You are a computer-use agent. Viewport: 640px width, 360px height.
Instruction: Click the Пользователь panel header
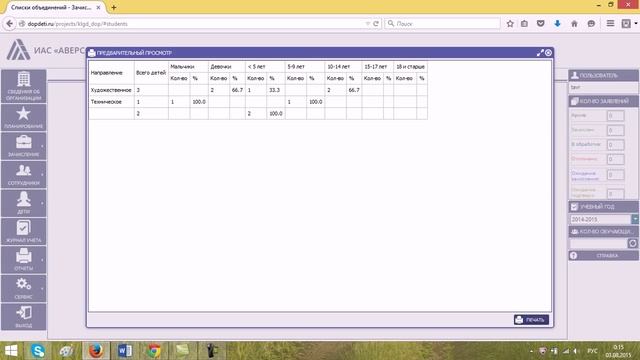[x=603, y=75]
